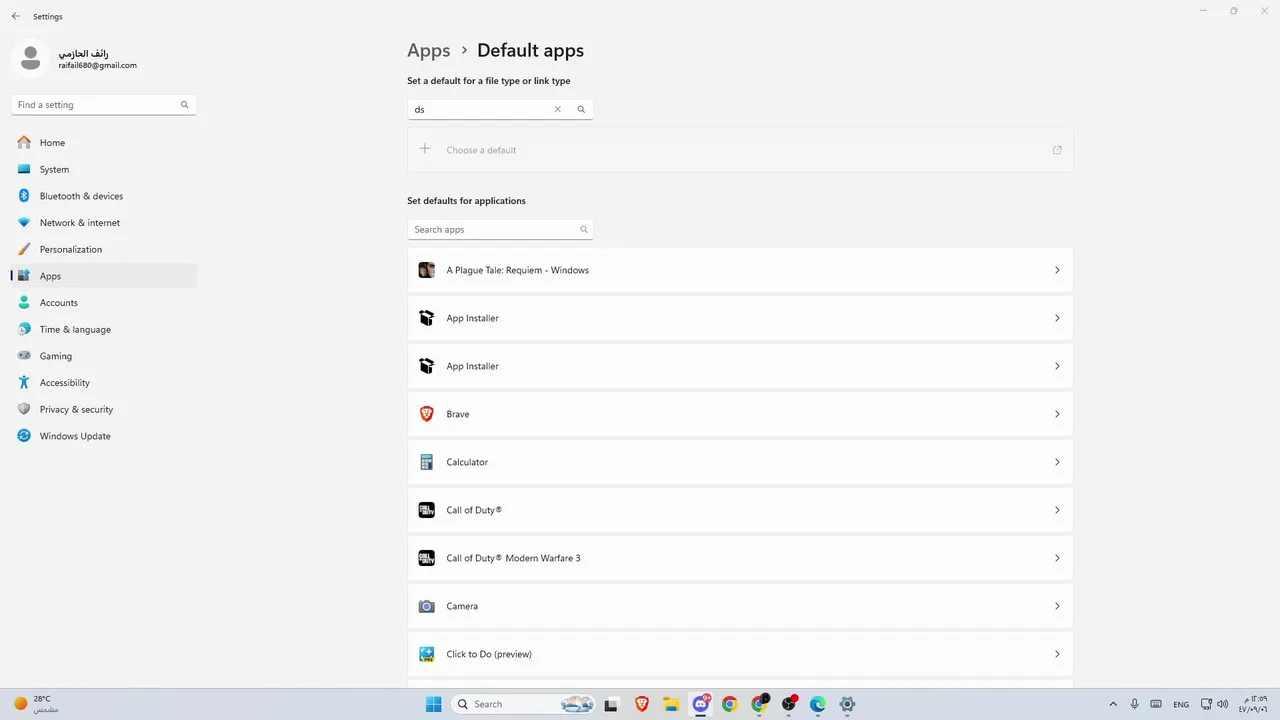Click the taskbar Search box

(523, 704)
